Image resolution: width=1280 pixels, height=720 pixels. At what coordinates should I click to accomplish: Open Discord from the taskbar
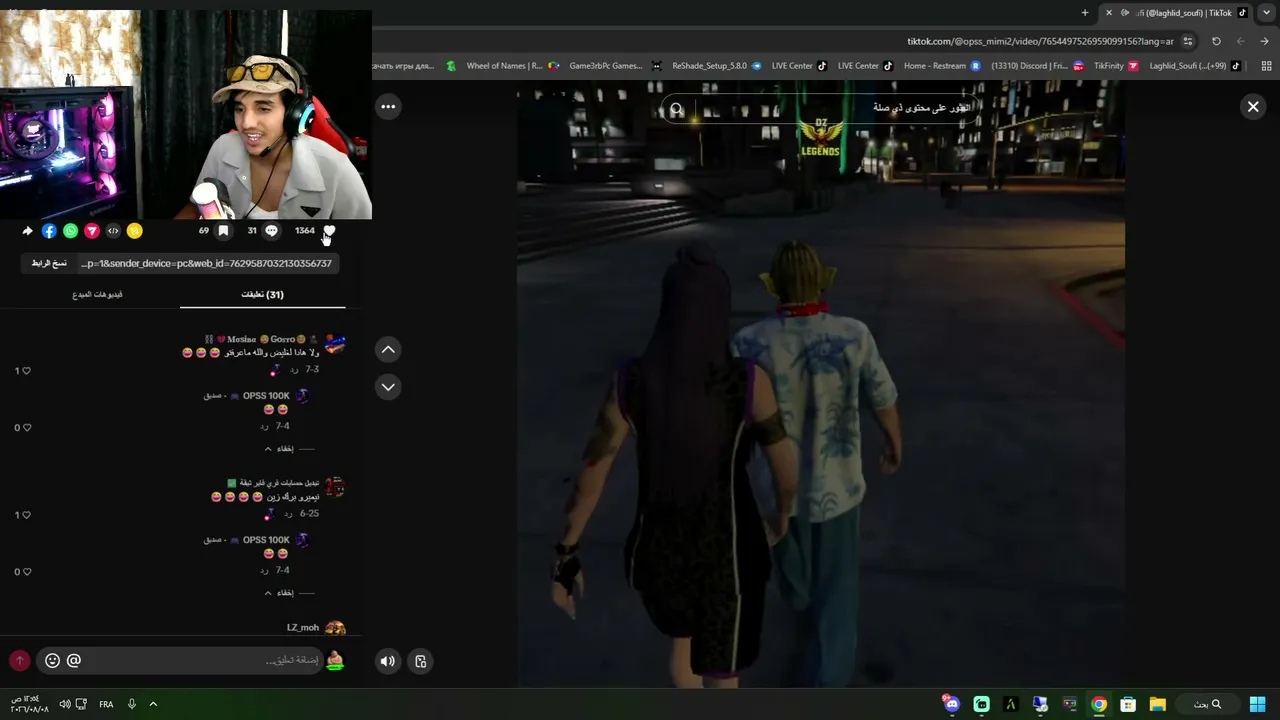coord(951,704)
